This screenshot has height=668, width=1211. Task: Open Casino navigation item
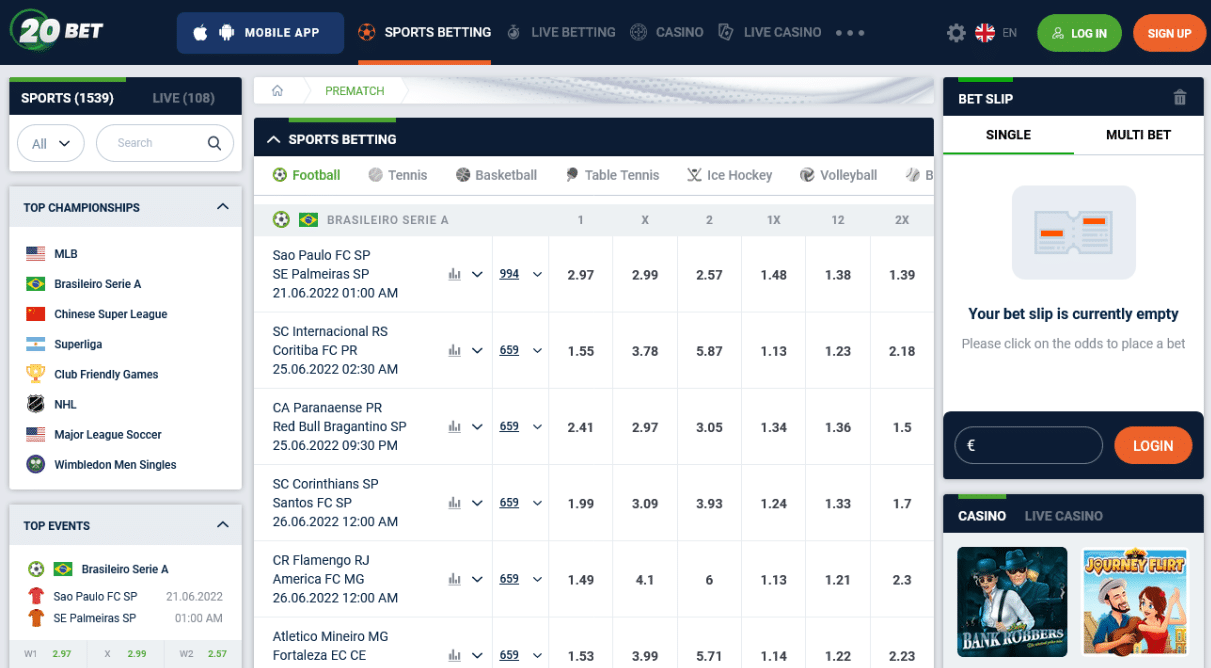click(667, 33)
